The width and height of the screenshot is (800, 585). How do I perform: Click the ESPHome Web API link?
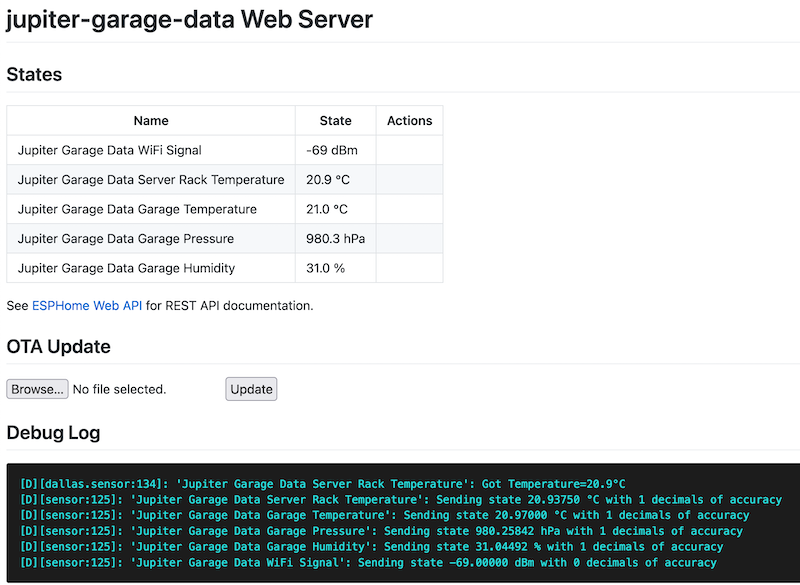87,306
